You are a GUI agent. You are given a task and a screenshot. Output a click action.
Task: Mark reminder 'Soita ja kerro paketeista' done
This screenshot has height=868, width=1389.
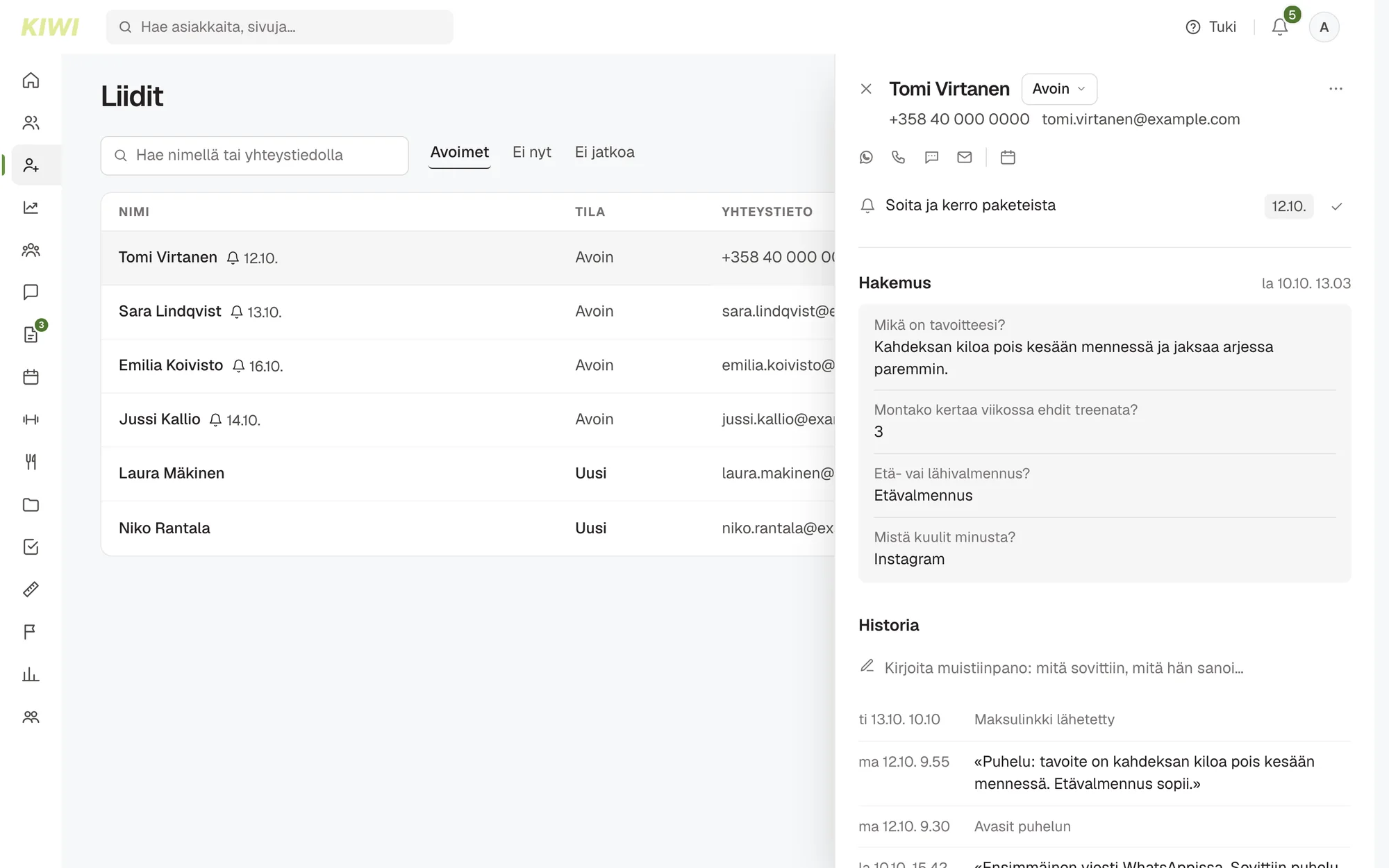(x=1337, y=206)
